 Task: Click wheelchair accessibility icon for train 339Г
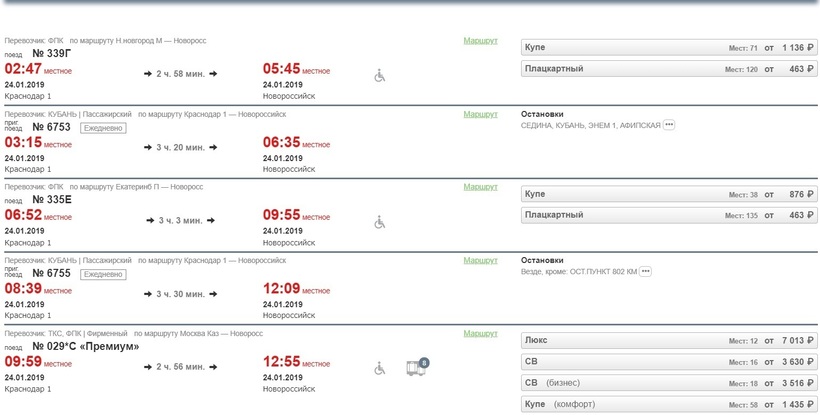click(x=380, y=76)
